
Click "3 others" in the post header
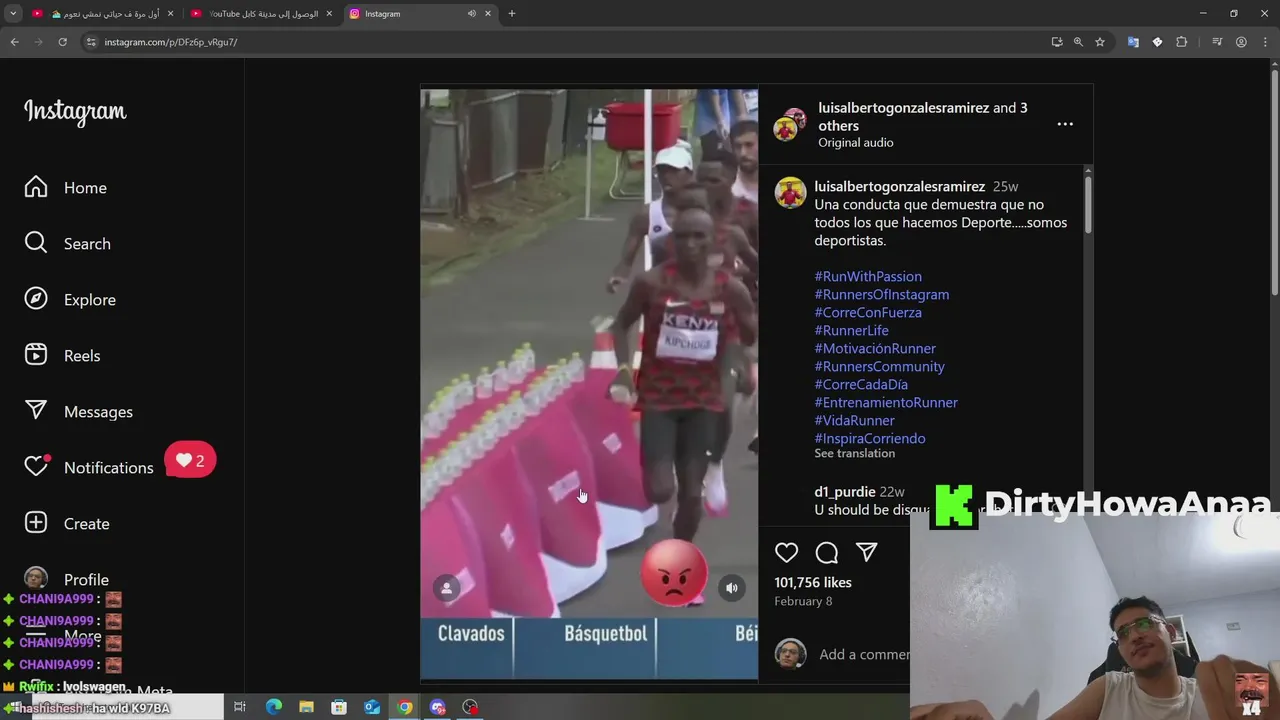coord(923,117)
